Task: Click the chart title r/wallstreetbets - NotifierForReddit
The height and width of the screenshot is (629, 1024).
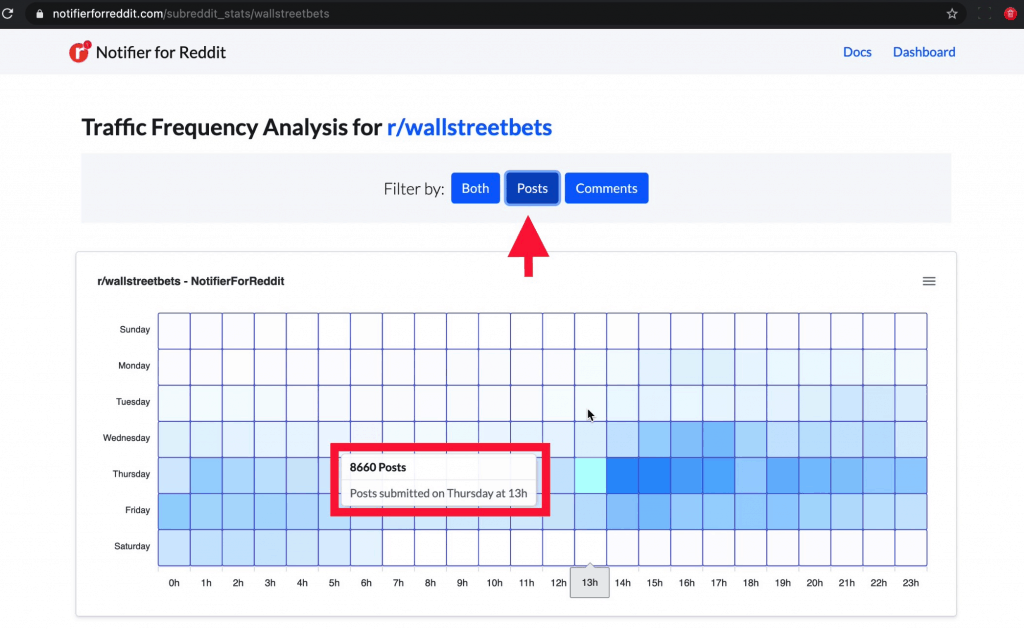Action: click(191, 281)
